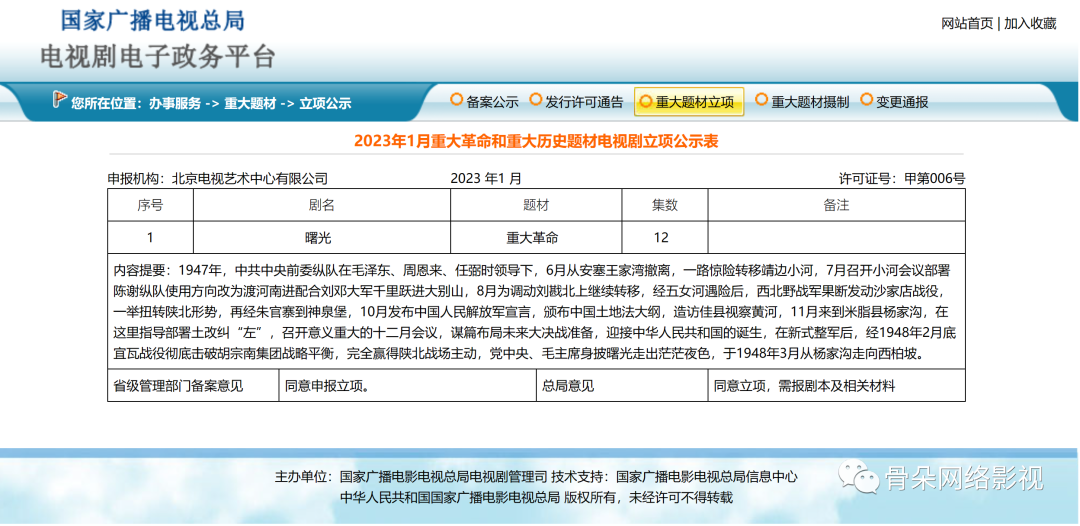Click the circle icon beside 变更通报
Viewport: 1080px width, 526px height.
click(866, 100)
